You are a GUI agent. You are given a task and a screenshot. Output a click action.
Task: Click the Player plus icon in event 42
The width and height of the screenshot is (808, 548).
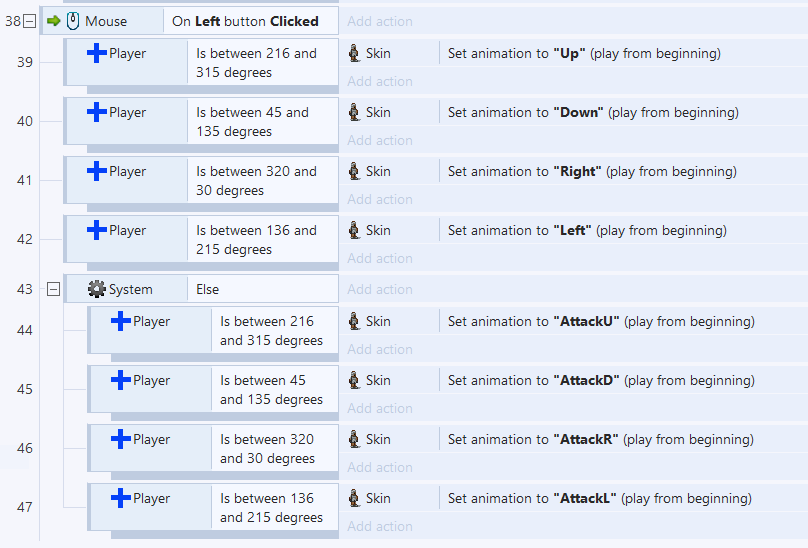96,230
